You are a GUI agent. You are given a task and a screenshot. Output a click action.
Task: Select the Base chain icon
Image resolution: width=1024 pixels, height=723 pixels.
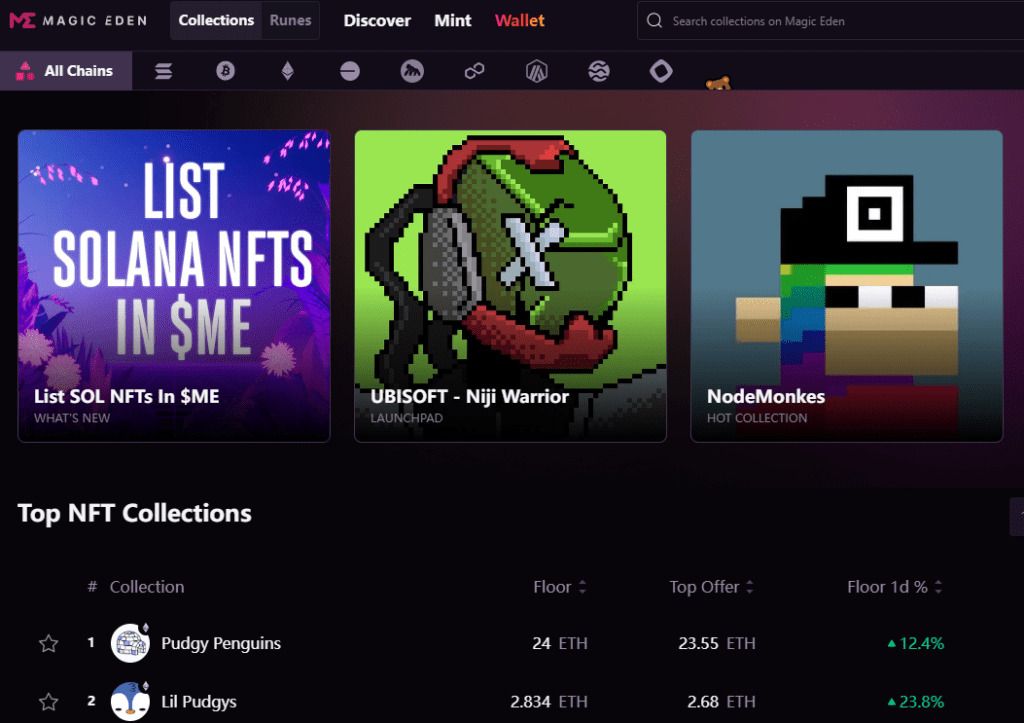pyautogui.click(x=349, y=71)
